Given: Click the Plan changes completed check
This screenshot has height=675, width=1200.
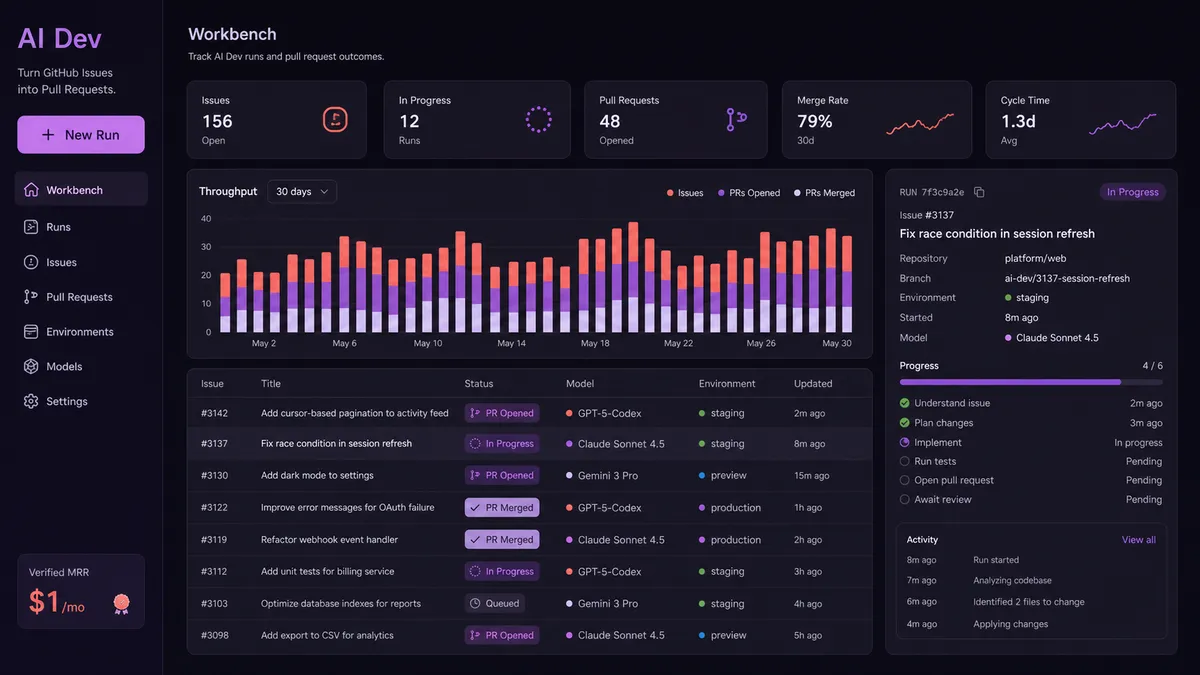Looking at the screenshot, I should (x=905, y=423).
